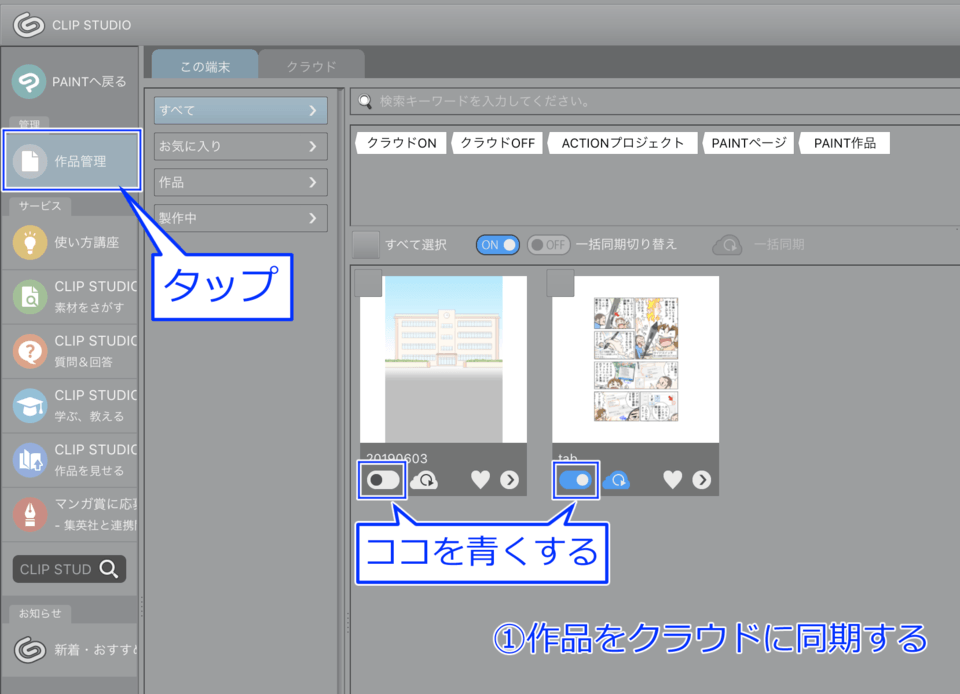This screenshot has height=694, width=960.
Task: Click the 学ぶ、教える graduation cap icon
Action: click(31, 405)
